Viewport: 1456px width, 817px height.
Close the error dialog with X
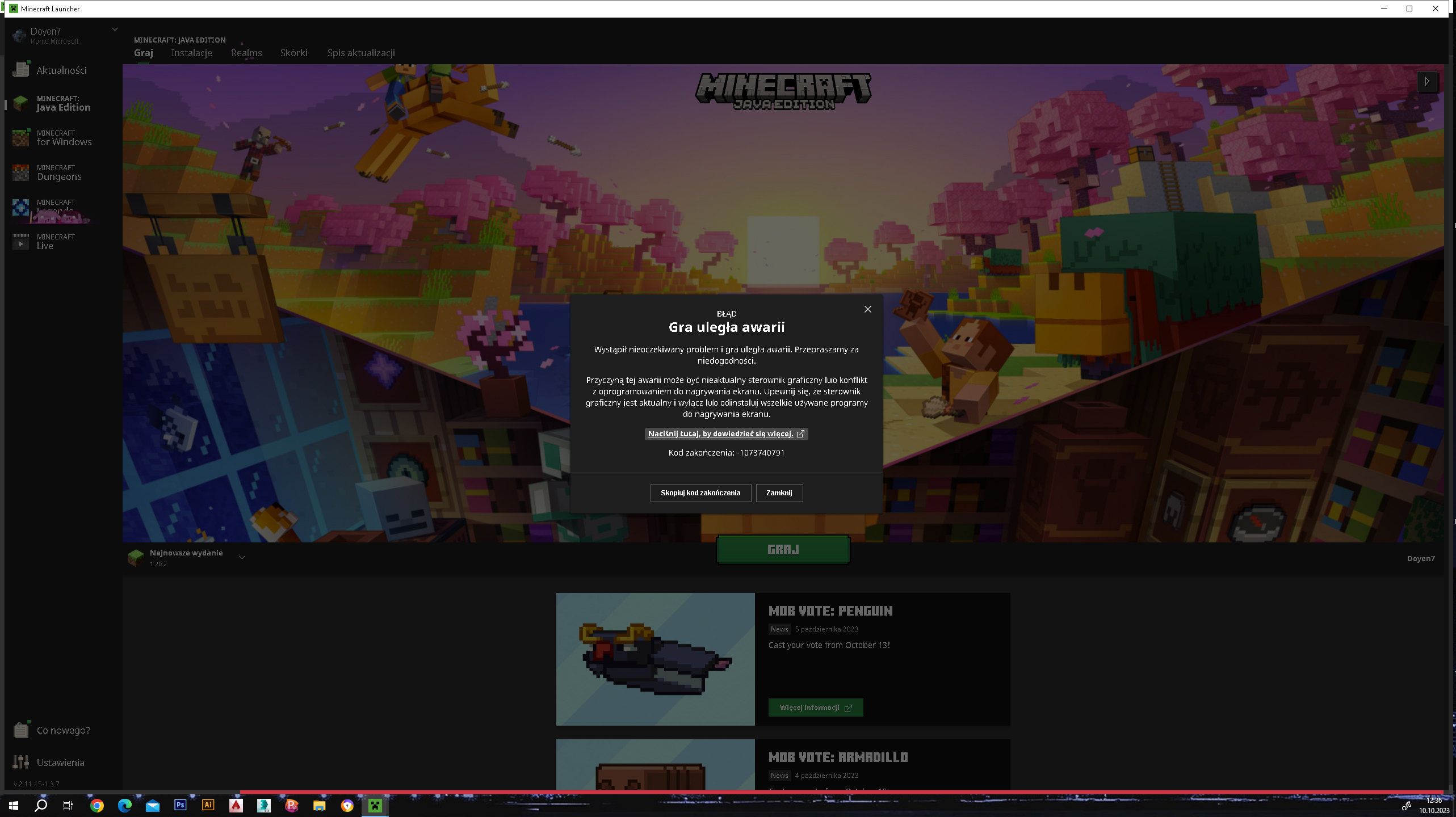867,309
